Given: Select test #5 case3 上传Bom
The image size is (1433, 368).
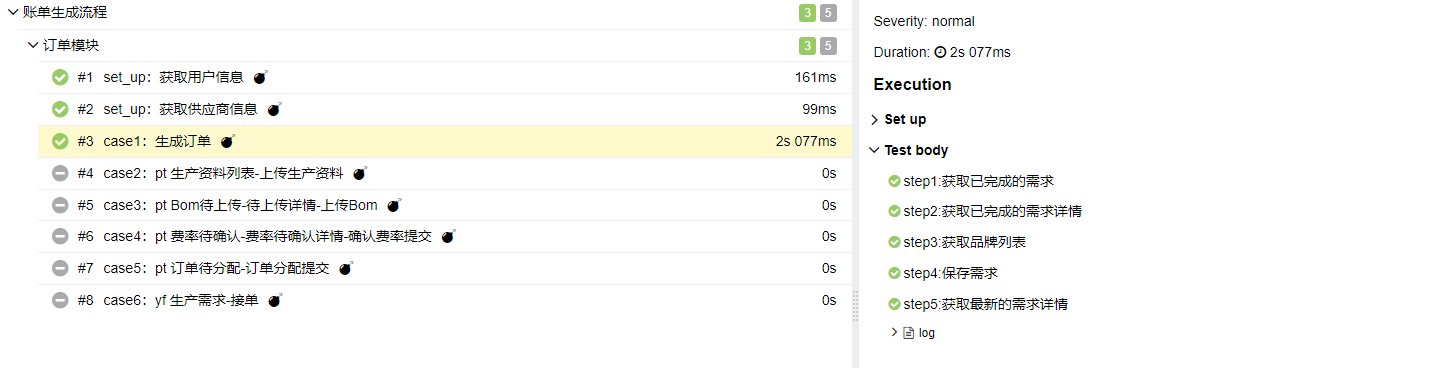Looking at the screenshot, I should click(444, 205).
